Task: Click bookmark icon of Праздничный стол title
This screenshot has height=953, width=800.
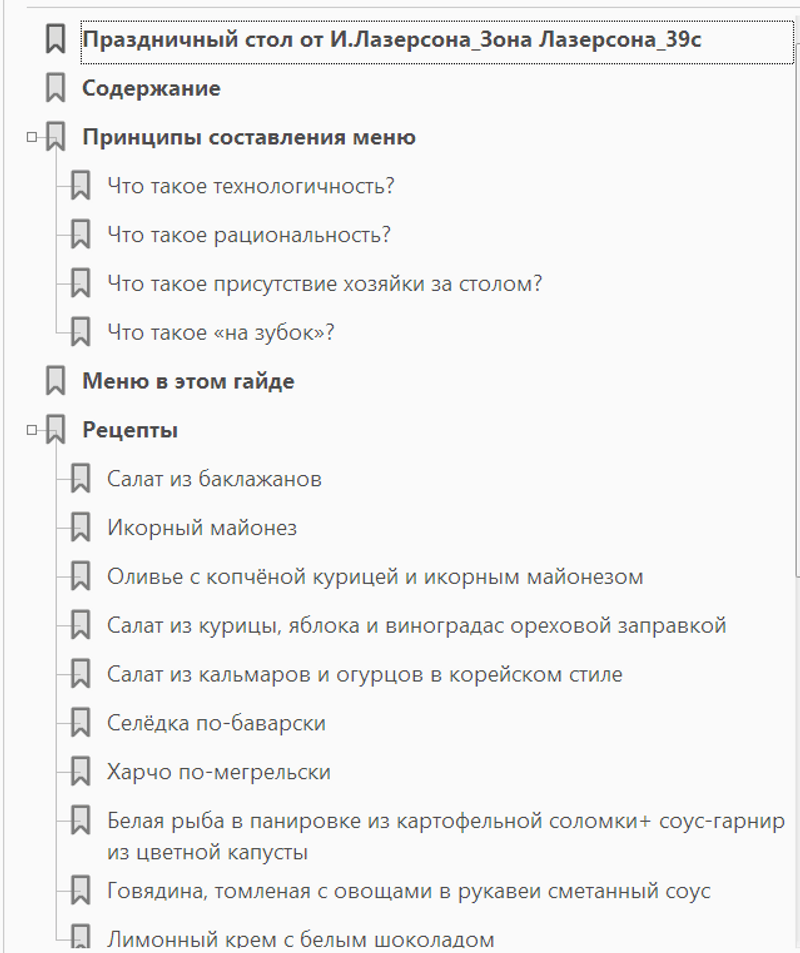Action: pos(56,40)
